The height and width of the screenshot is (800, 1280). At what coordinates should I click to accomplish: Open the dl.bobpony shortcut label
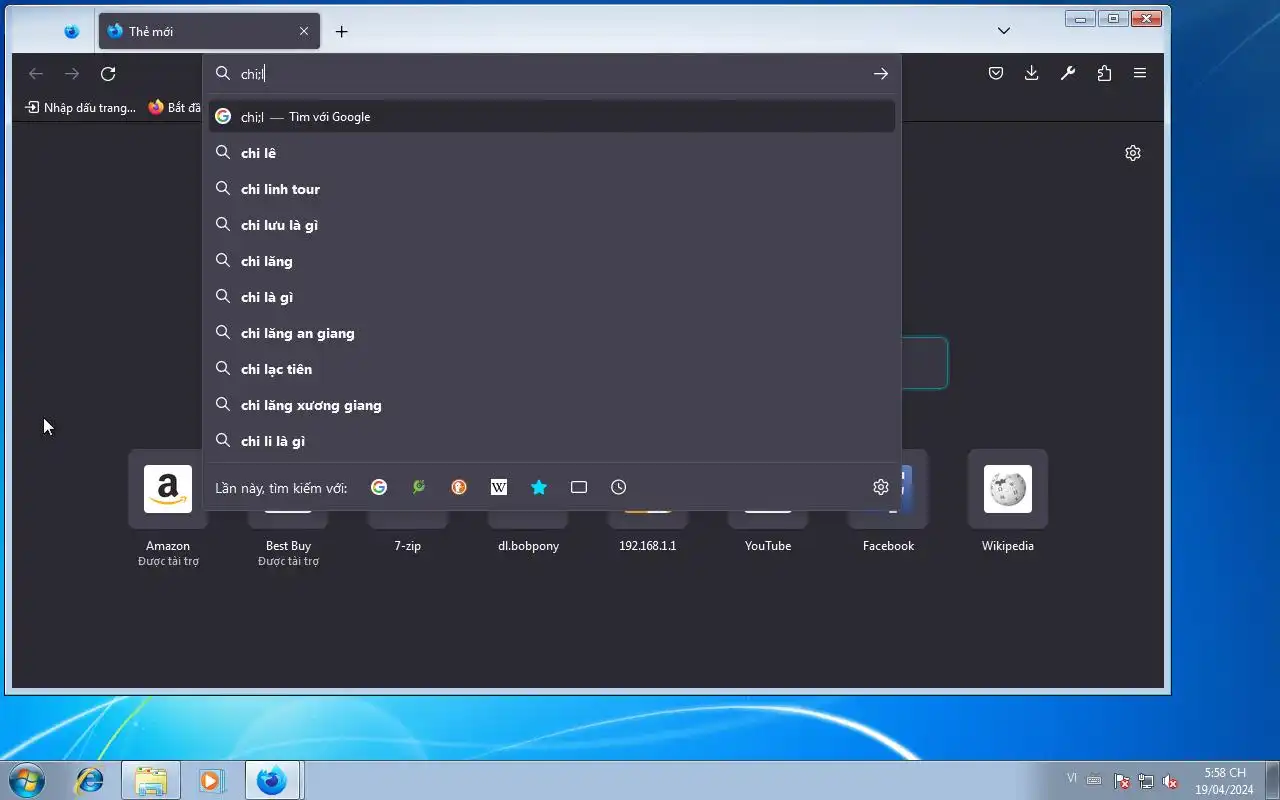click(528, 546)
